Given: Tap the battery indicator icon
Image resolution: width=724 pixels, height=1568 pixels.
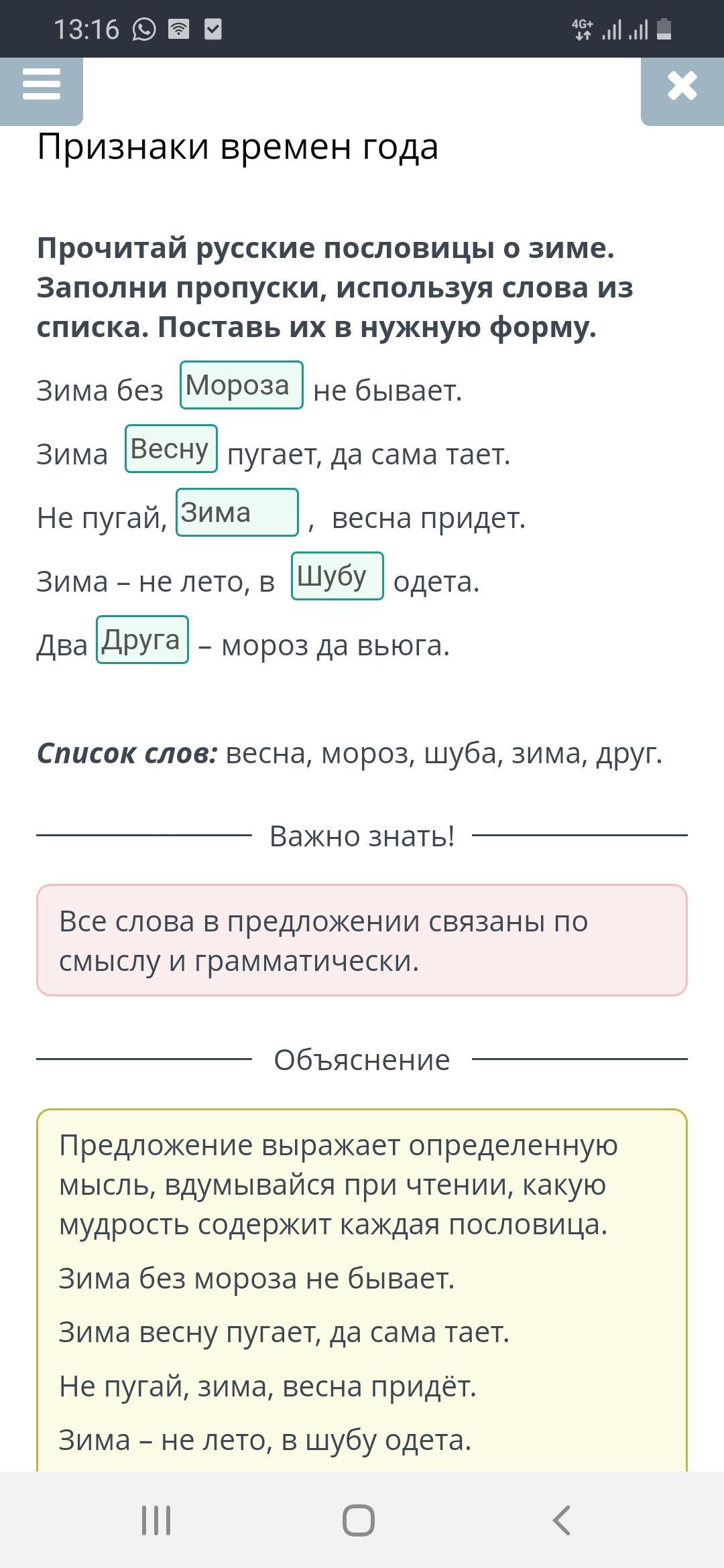Looking at the screenshot, I should [x=664, y=29].
